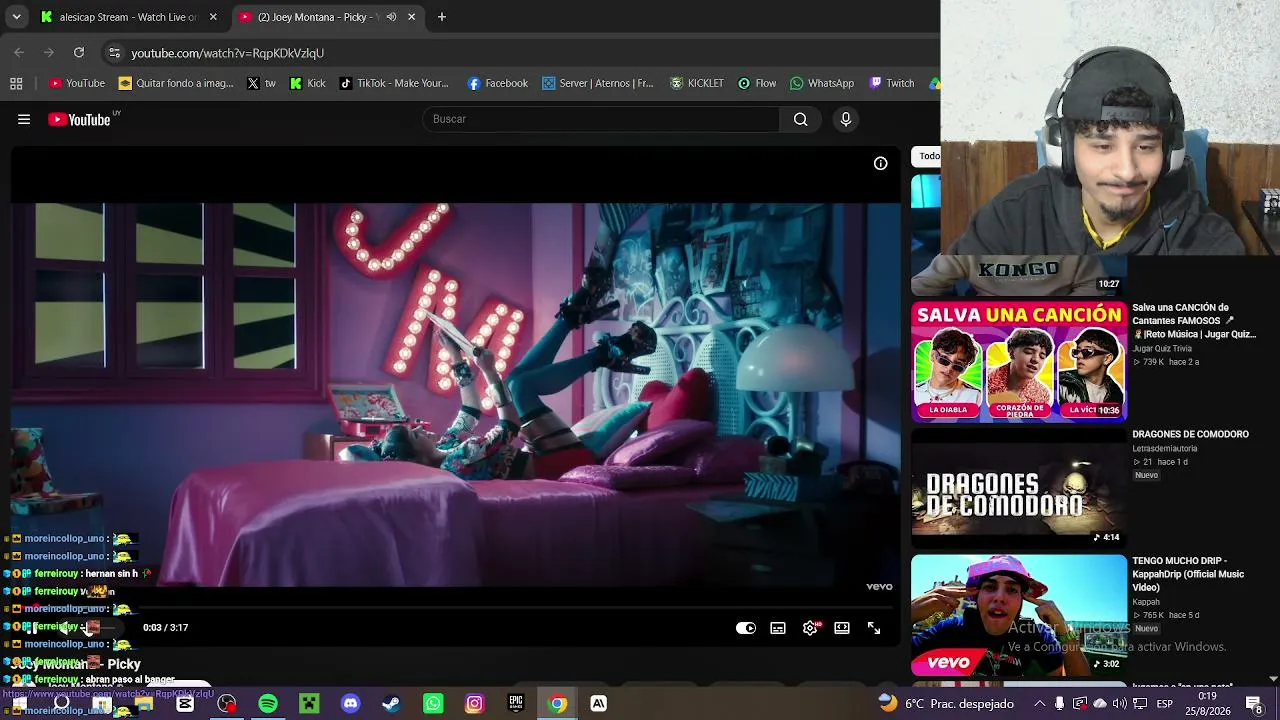Open Discord from the taskbar

[x=350, y=704]
